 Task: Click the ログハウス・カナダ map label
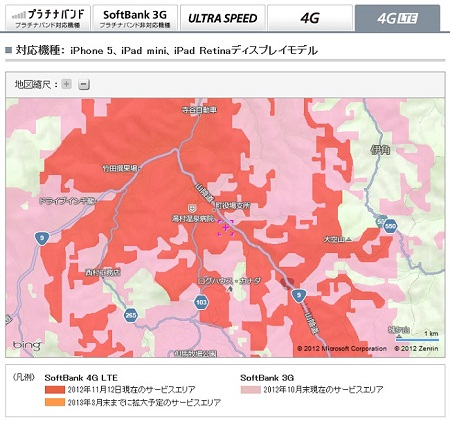click(229, 281)
